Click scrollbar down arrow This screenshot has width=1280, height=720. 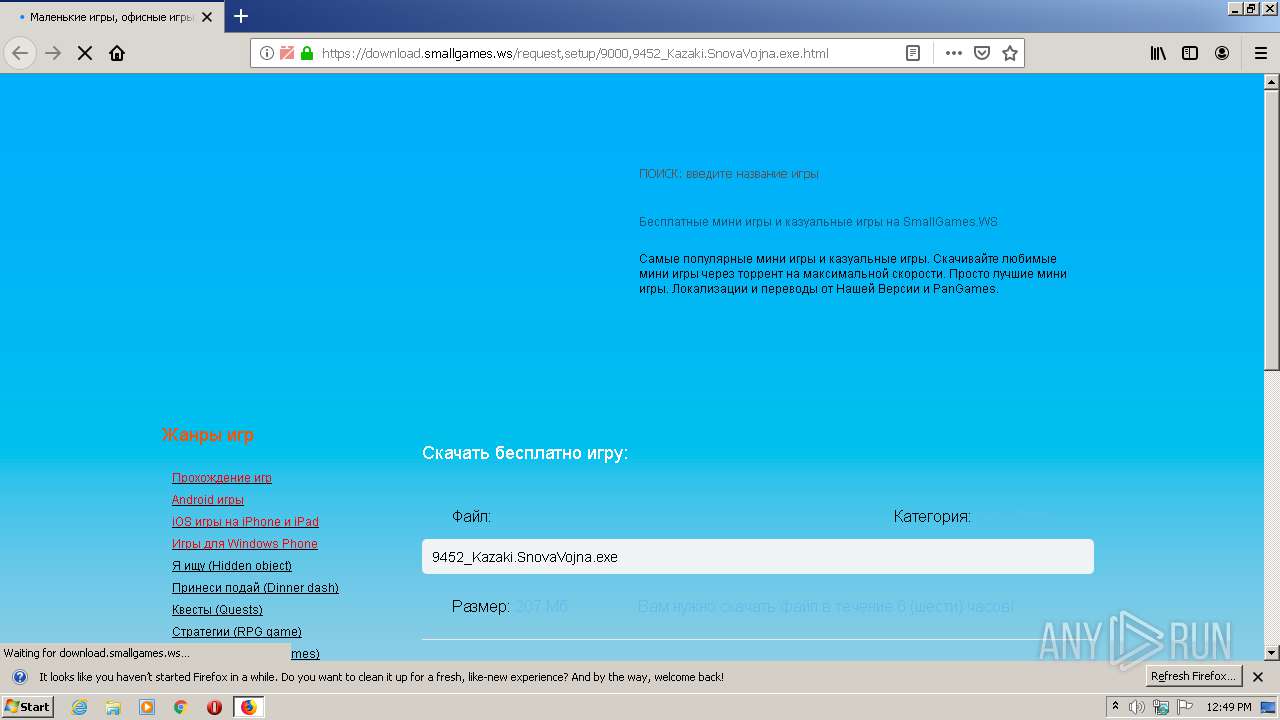pos(1272,653)
